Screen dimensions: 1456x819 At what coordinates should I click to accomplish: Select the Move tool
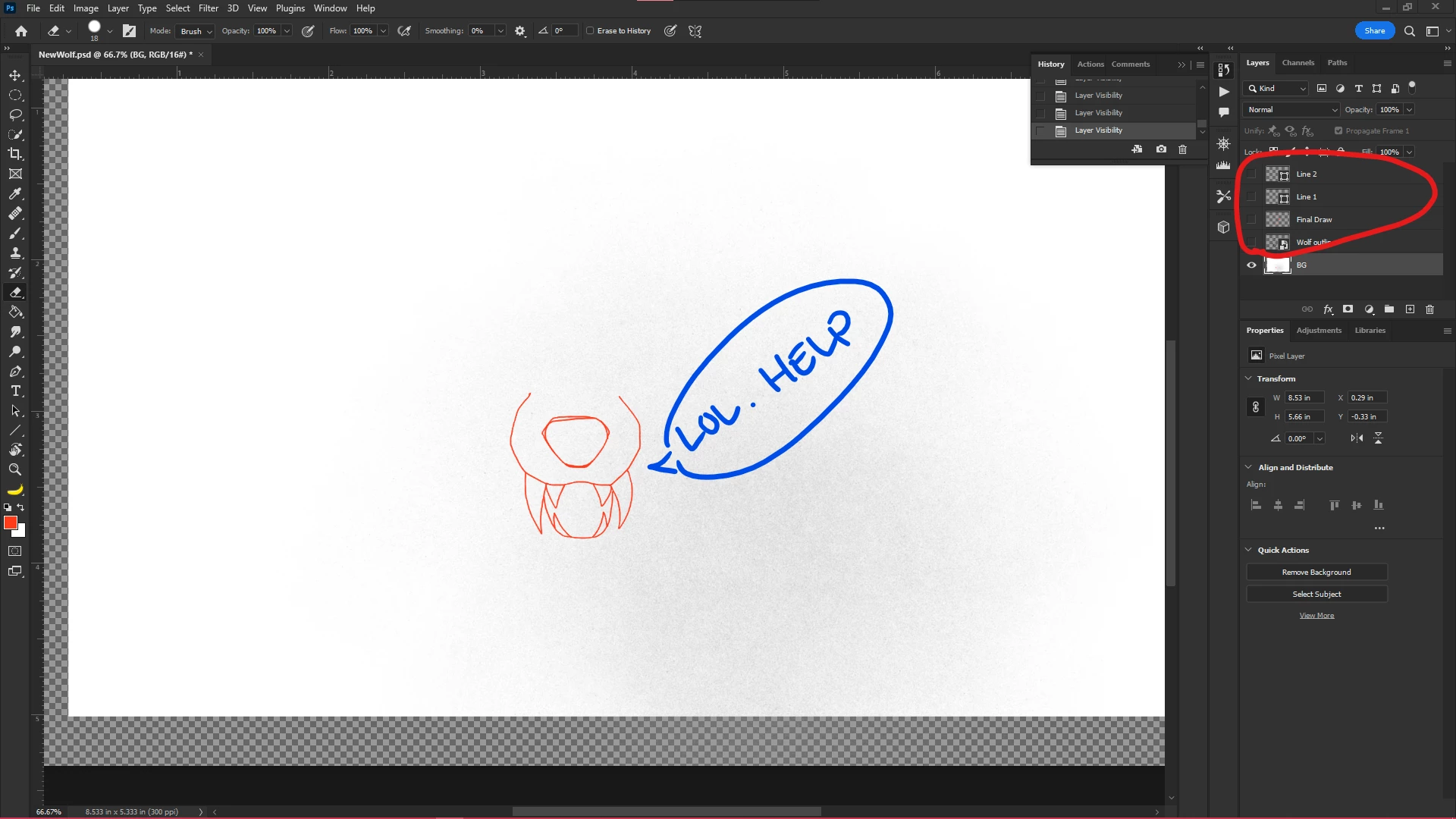point(15,75)
